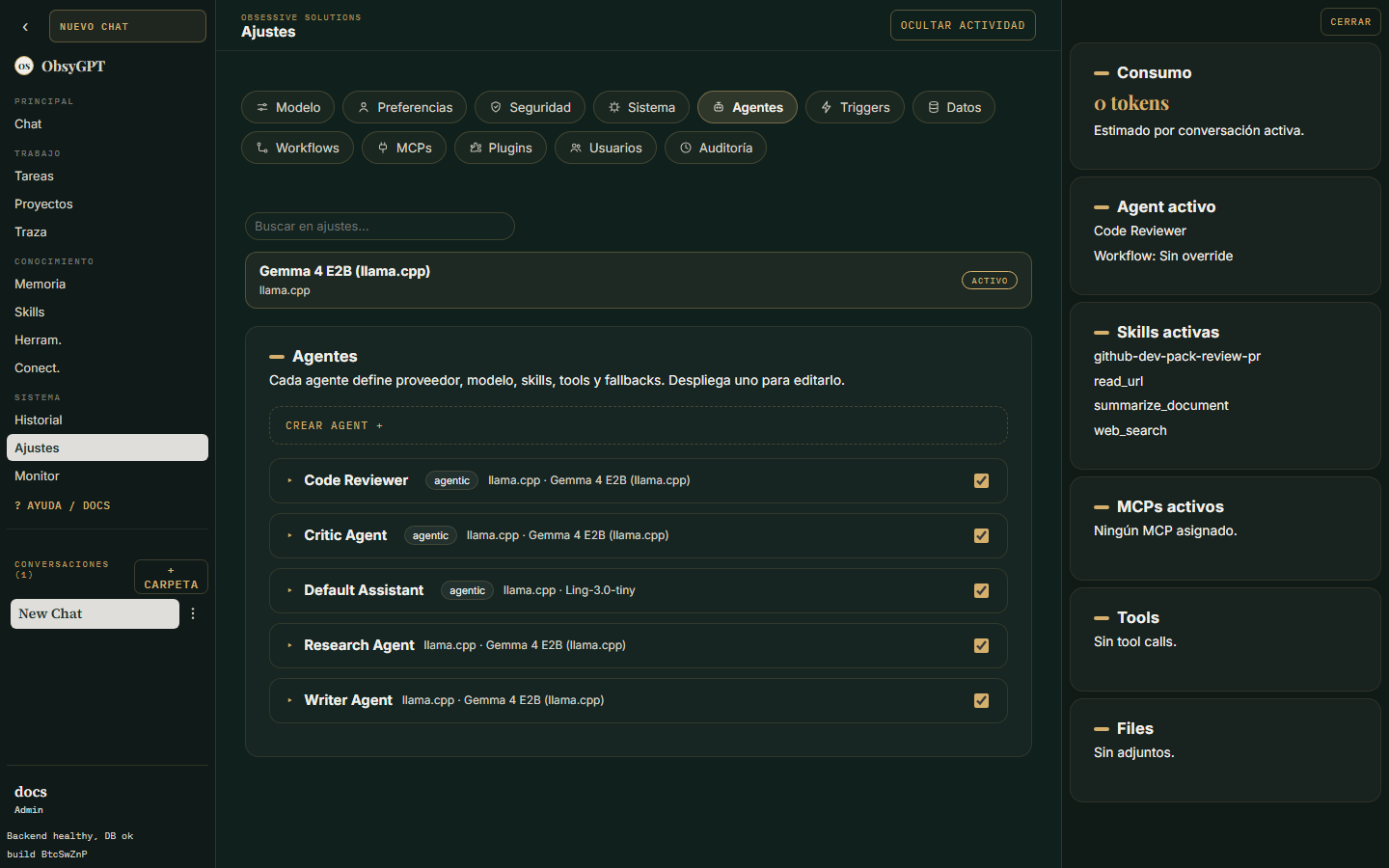This screenshot has height=868, width=1389.
Task: Click the shield icon on Seguridad tab
Action: pyautogui.click(x=496, y=107)
